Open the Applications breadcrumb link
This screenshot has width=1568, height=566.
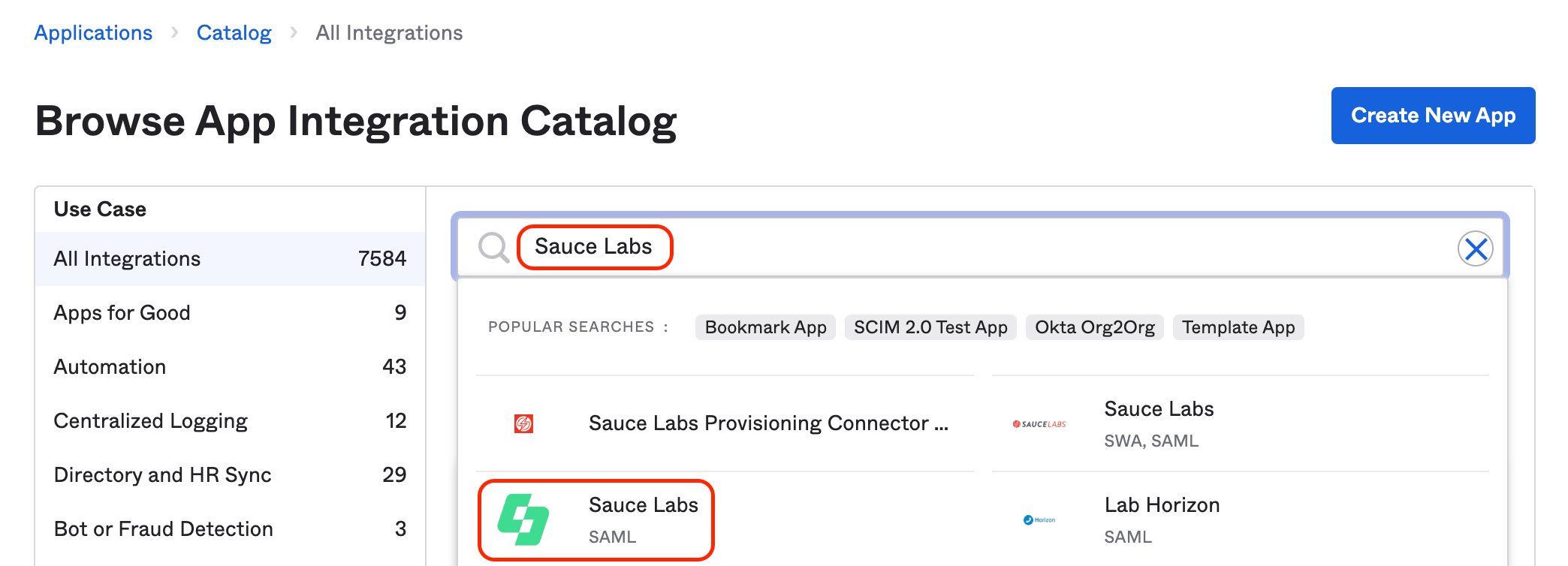coord(92,32)
